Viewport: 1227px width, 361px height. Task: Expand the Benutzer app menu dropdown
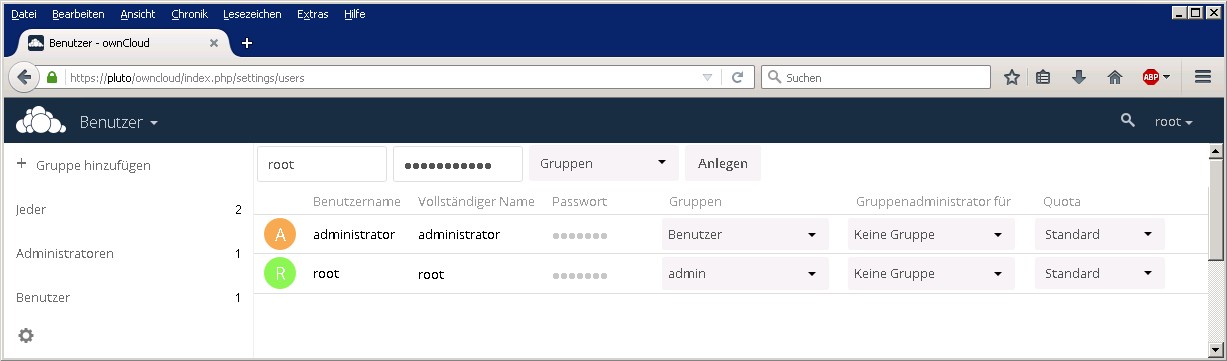119,122
